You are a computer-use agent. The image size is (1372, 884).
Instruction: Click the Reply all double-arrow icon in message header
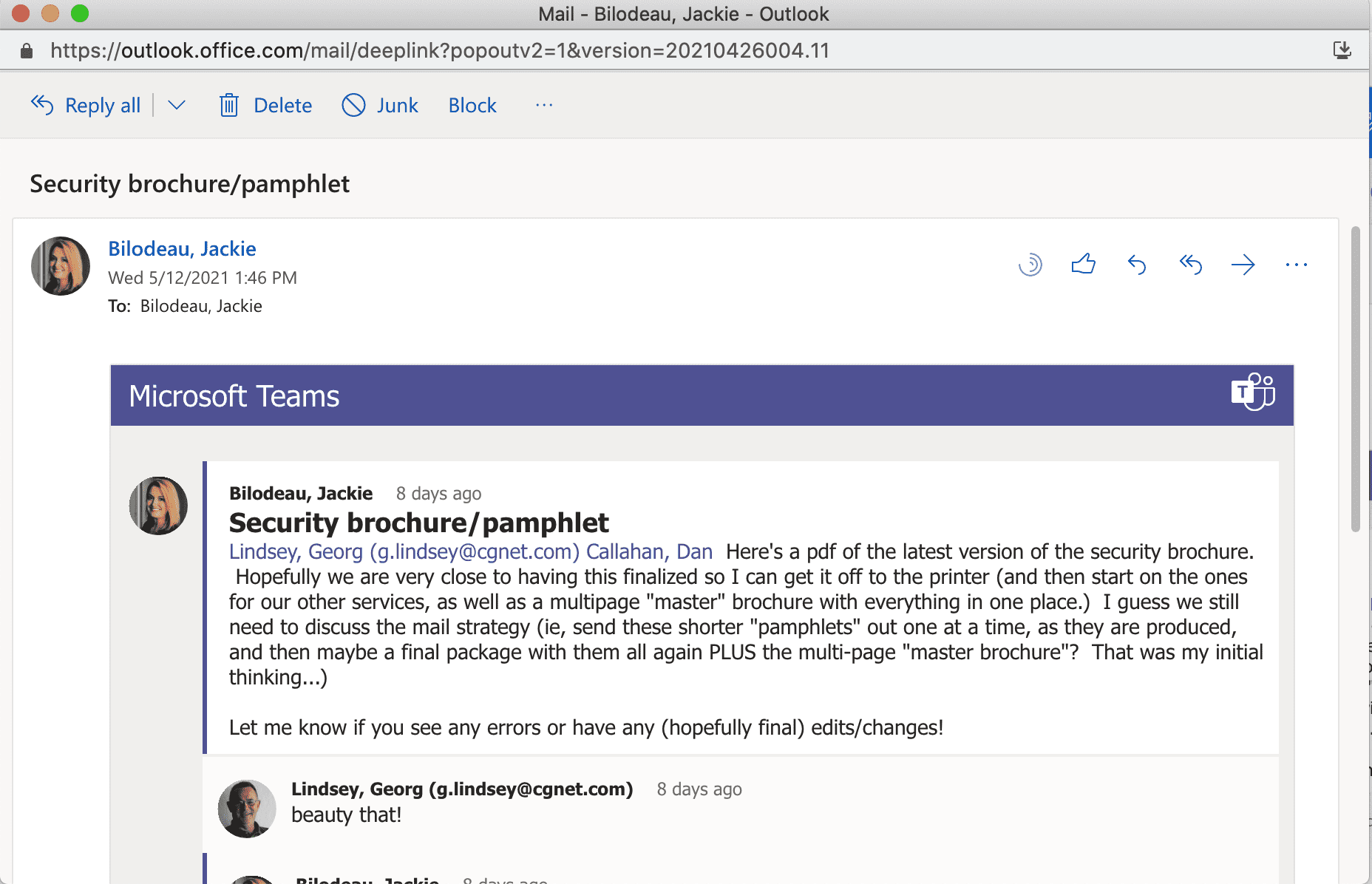pos(1190,264)
